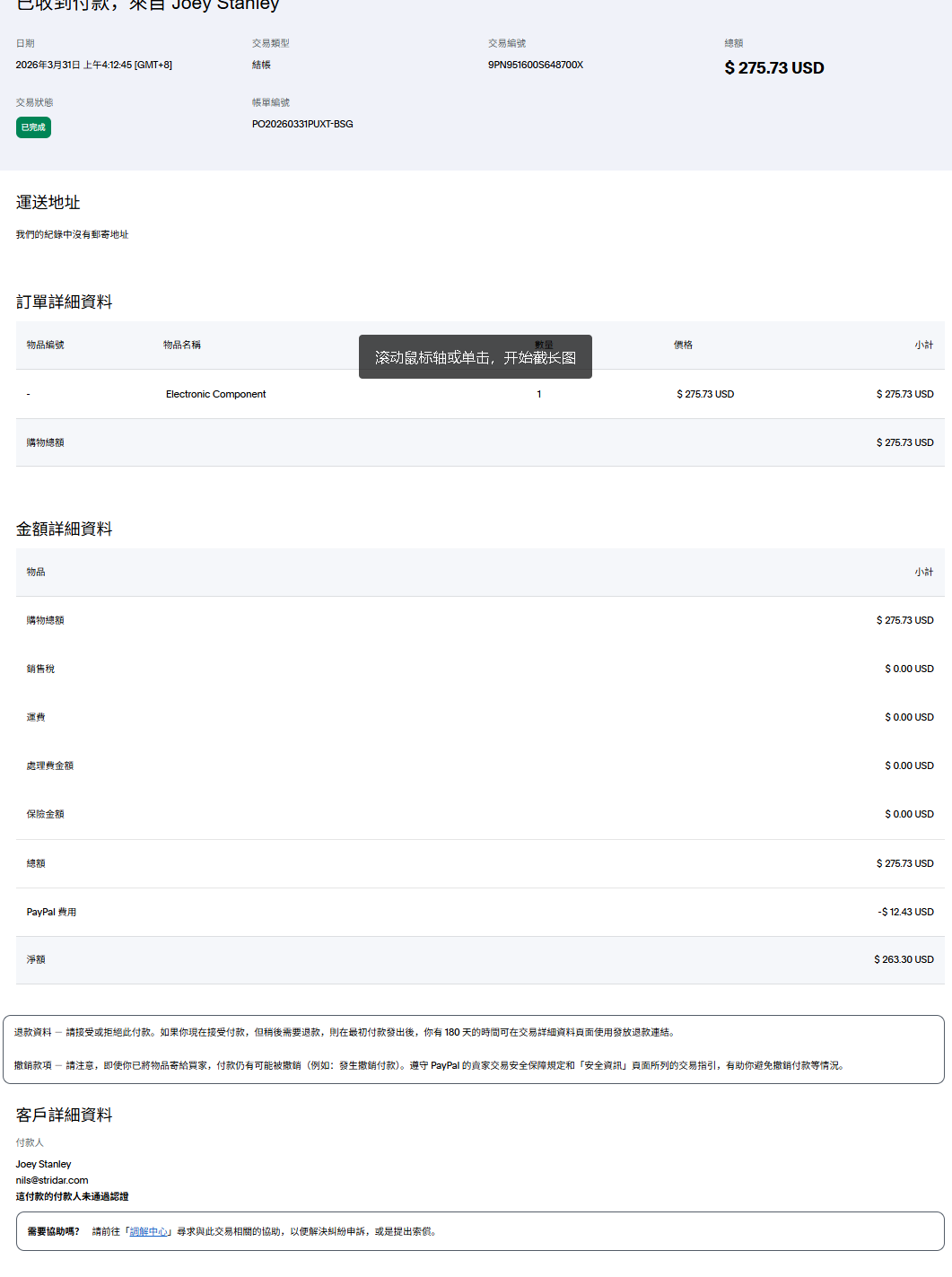Viewport: 952px width, 1277px height.
Task: Click the 物品名稱 column header
Action: [x=182, y=345]
